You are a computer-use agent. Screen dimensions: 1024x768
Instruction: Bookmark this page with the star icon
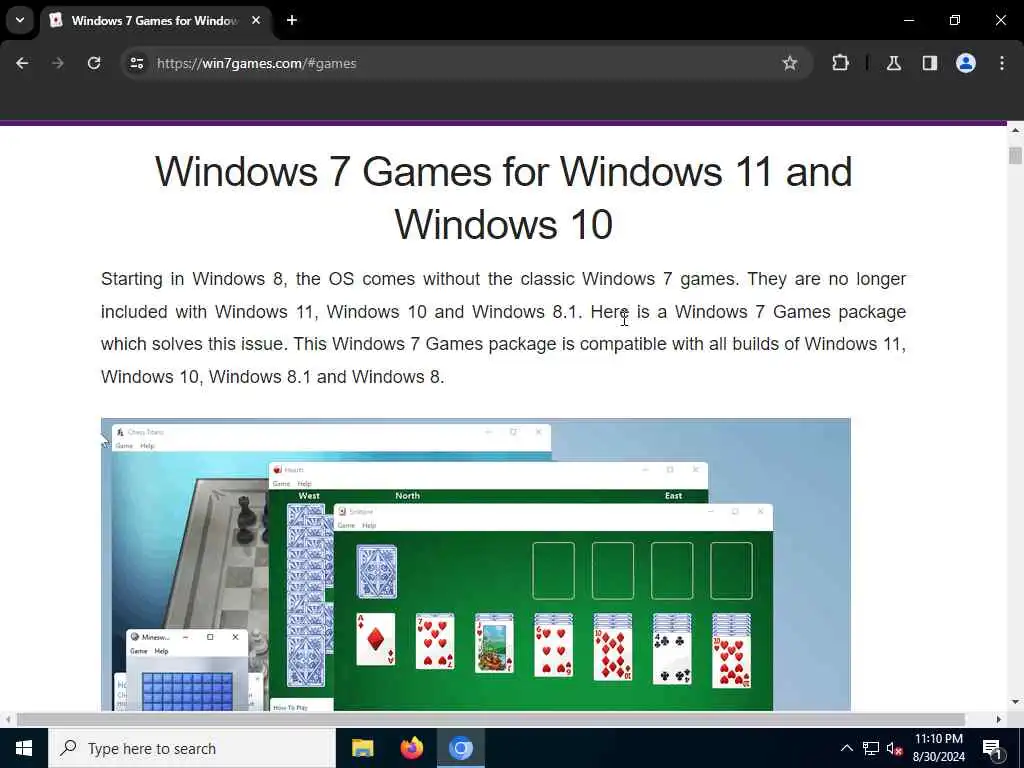[x=790, y=63]
